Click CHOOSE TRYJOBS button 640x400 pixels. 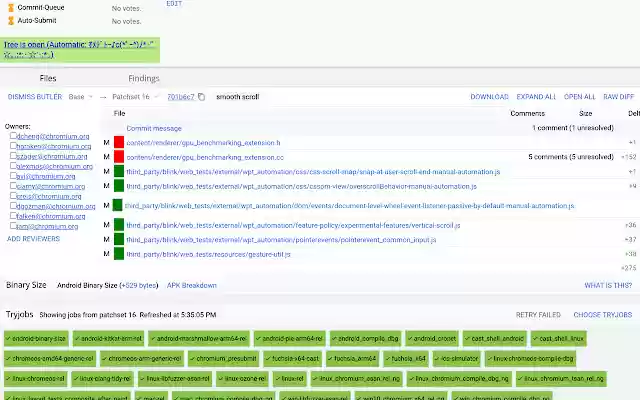point(602,315)
